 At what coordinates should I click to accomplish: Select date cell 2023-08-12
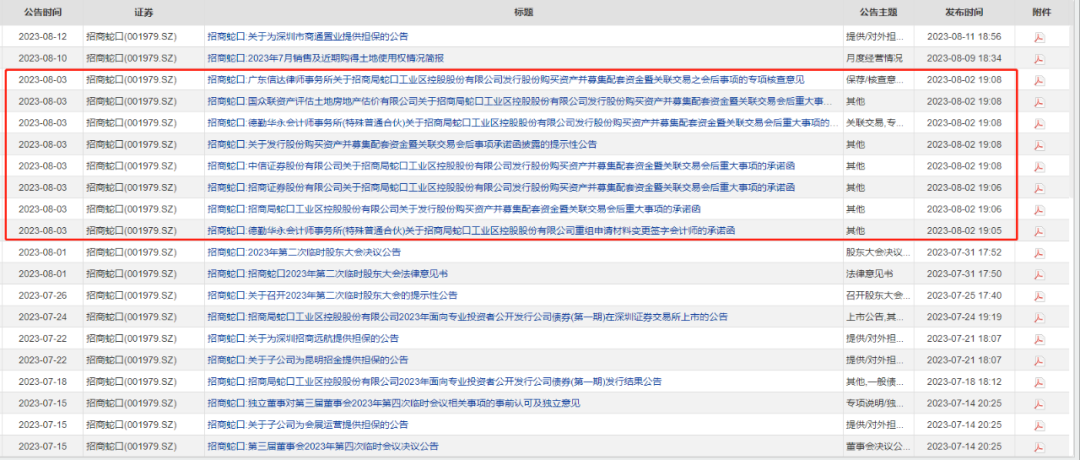pos(43,37)
